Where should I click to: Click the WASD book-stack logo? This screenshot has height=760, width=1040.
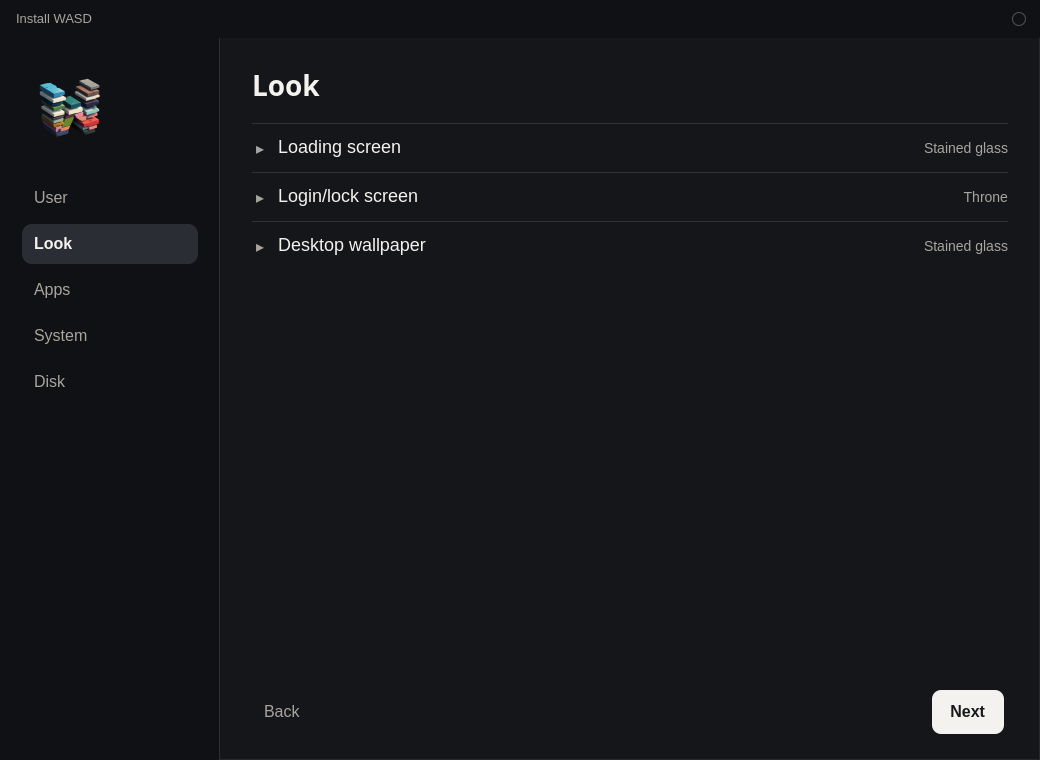point(70,107)
